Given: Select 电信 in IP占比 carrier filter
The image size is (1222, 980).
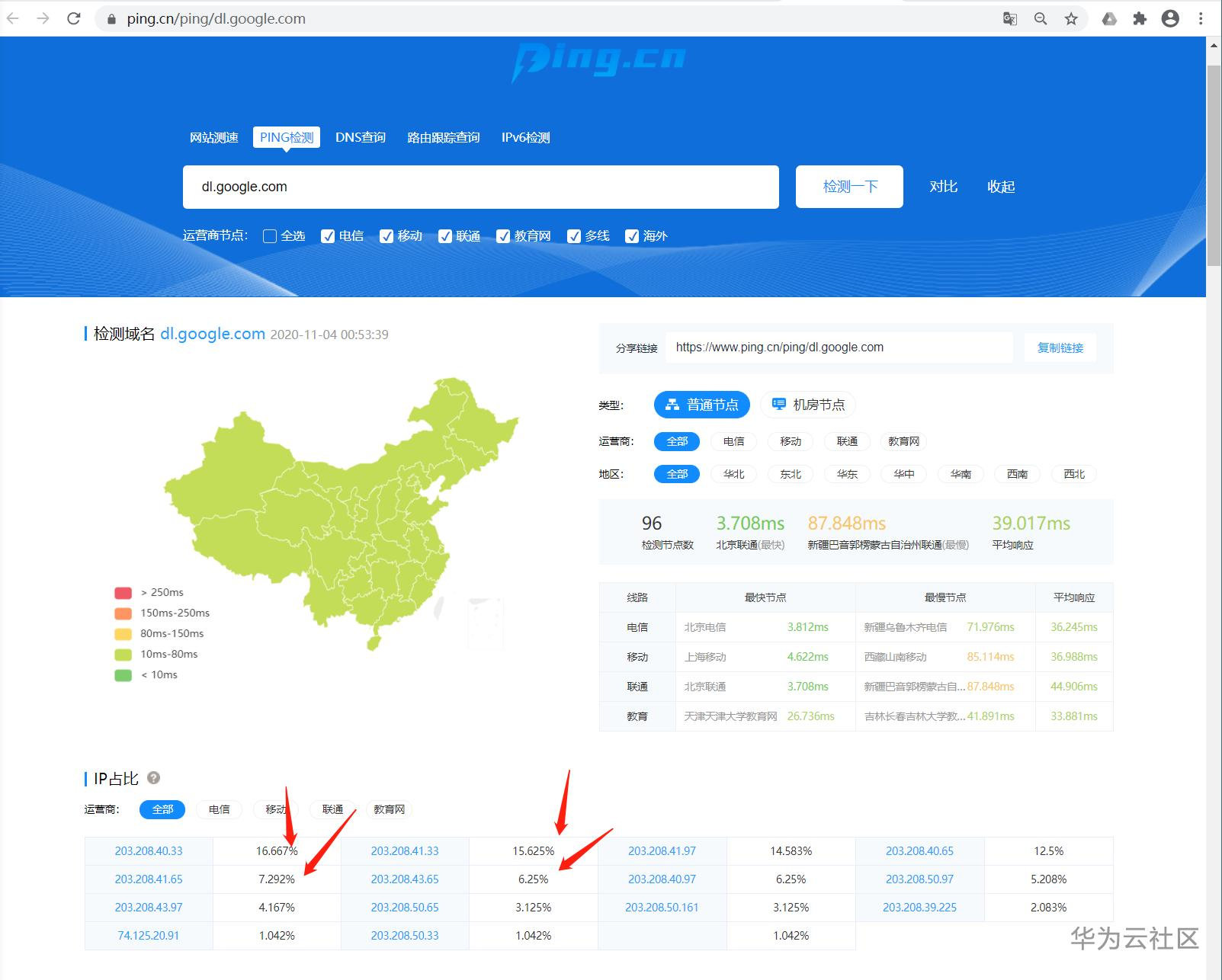Looking at the screenshot, I should [x=220, y=809].
